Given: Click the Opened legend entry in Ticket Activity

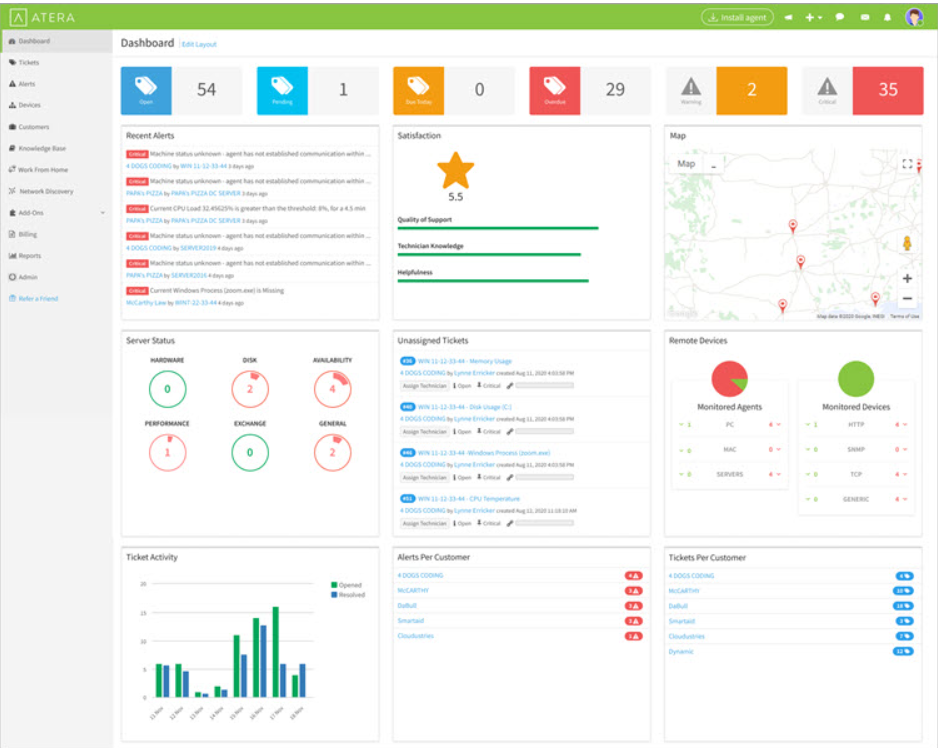Looking at the screenshot, I should point(346,585).
